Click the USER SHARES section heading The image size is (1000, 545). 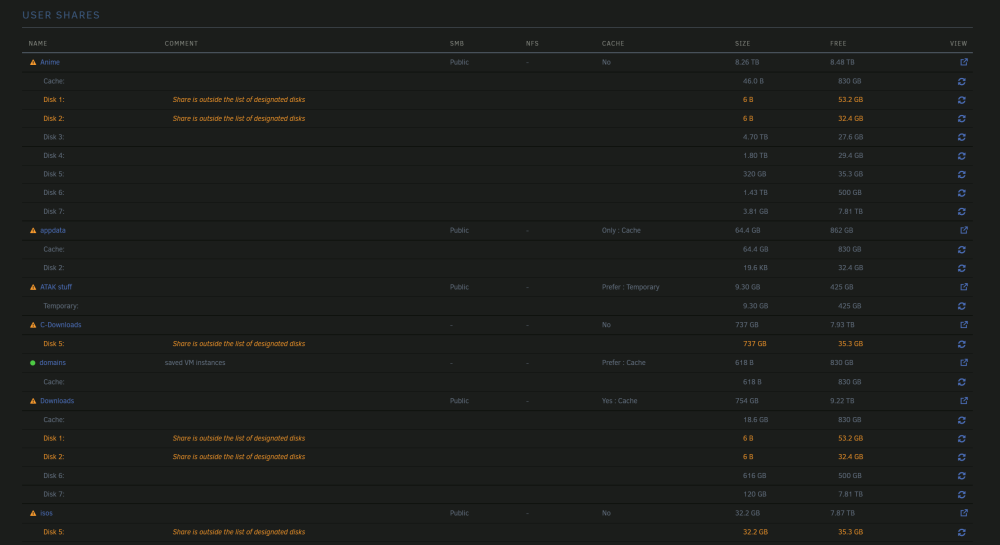61,15
